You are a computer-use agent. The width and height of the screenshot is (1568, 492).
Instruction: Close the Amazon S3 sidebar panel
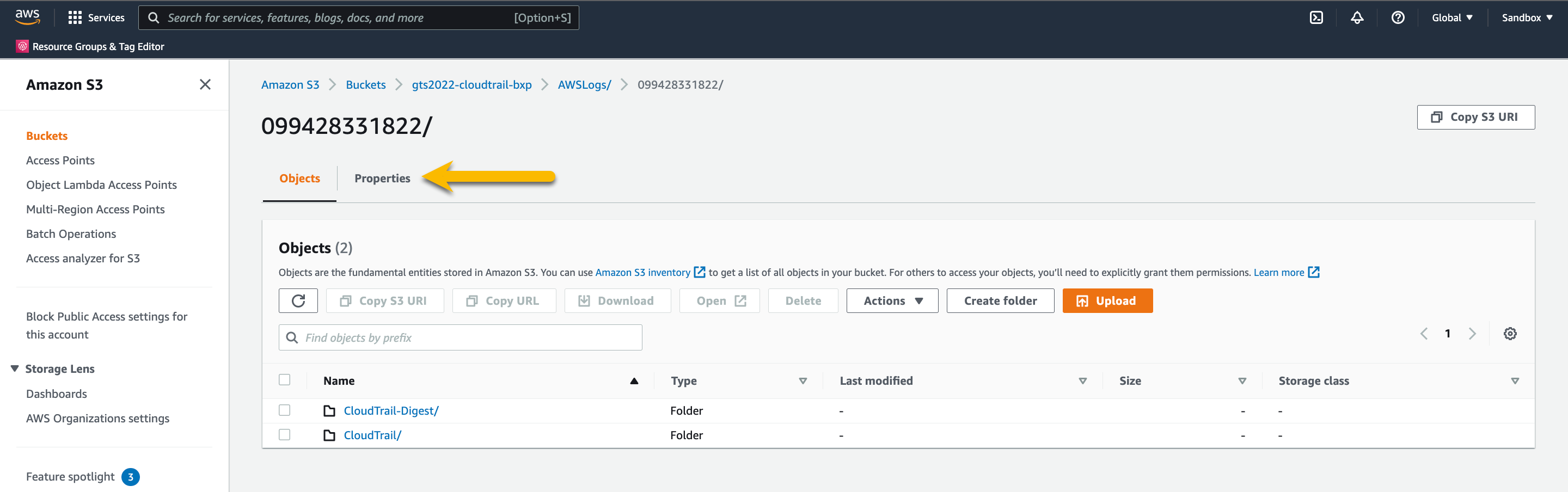coord(205,84)
